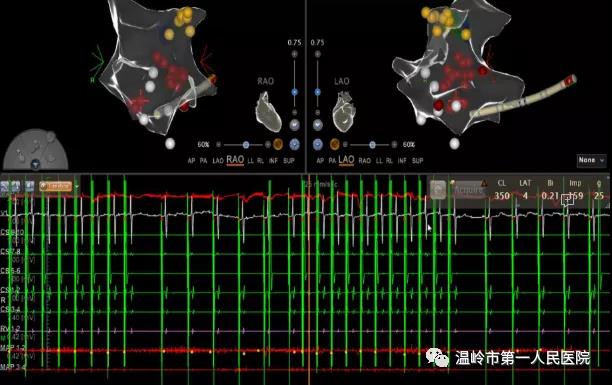Click the orange ring icon in right pane
Image resolution: width=612 pixels, height=385 pixels.
pos(334,144)
